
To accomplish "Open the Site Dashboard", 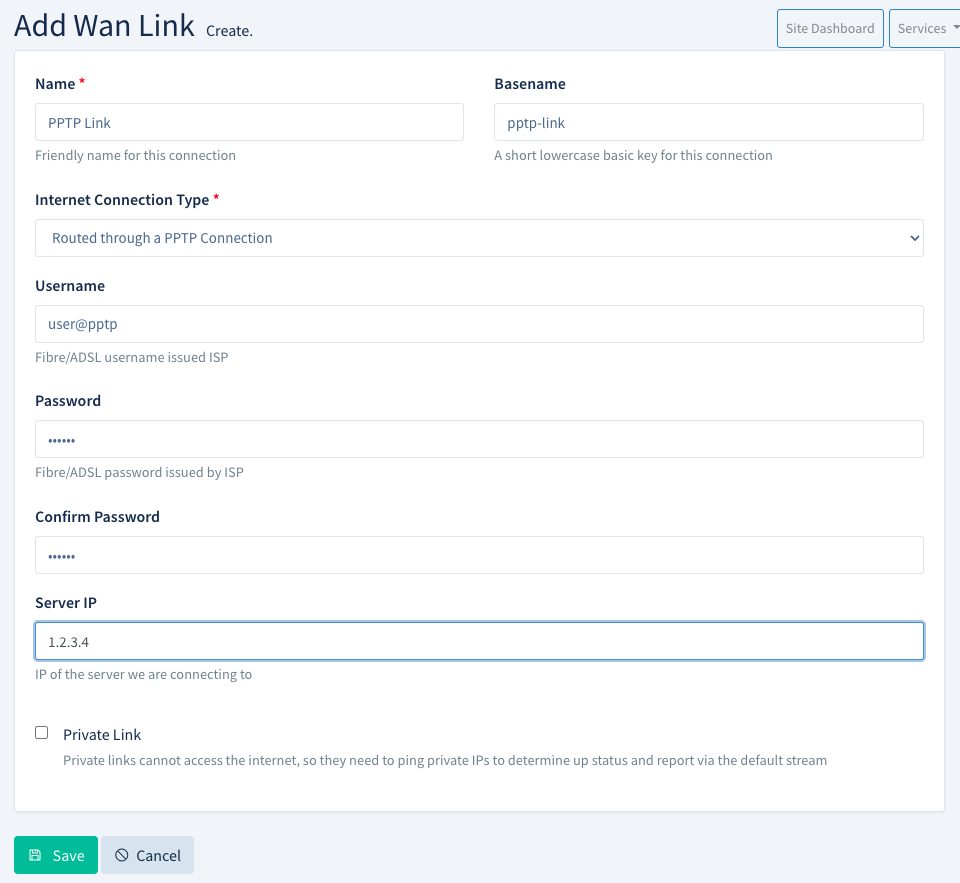I will click(x=829, y=29).
